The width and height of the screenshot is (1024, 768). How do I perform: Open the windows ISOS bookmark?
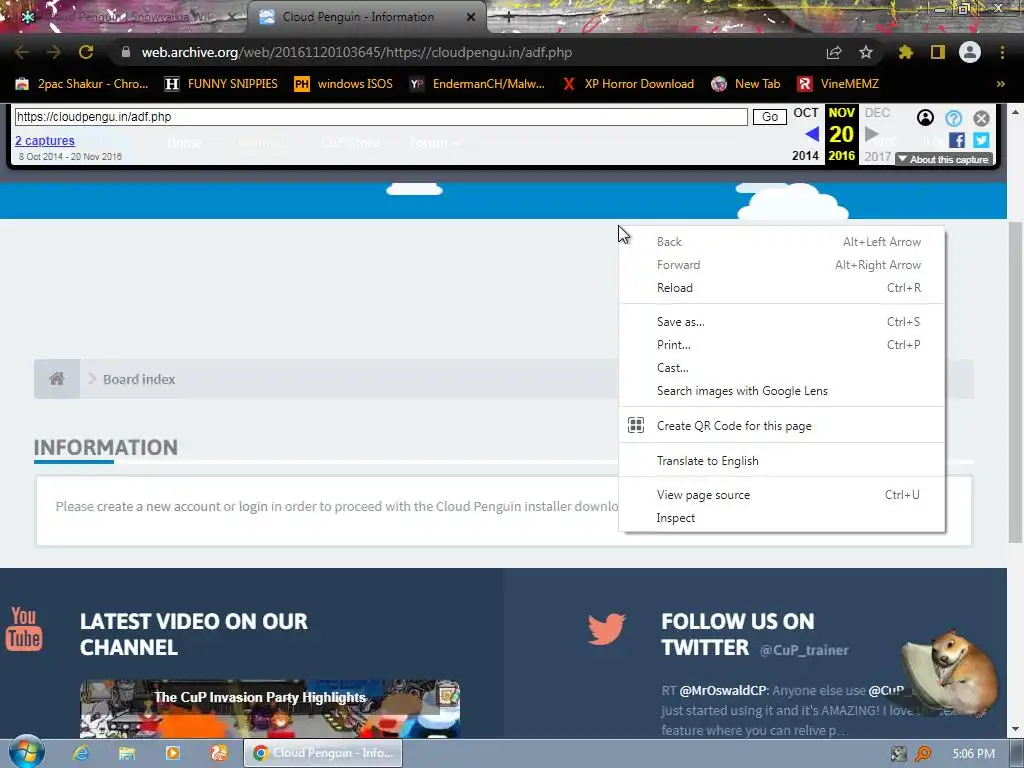pyautogui.click(x=344, y=84)
